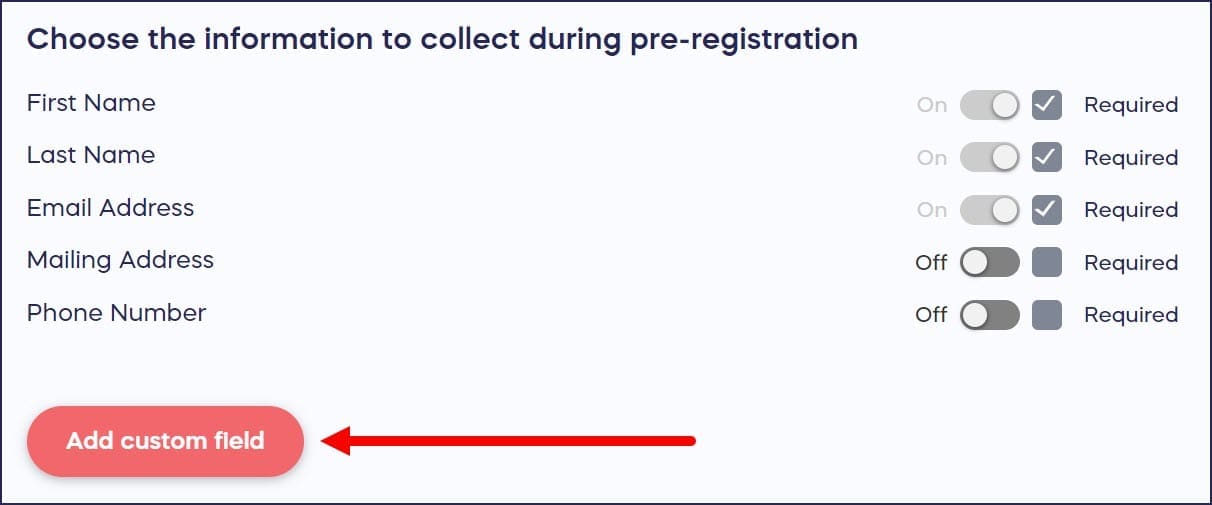This screenshot has height=505, width=1212.
Task: Uncheck the Email Address Required checkbox
Action: pos(1046,210)
